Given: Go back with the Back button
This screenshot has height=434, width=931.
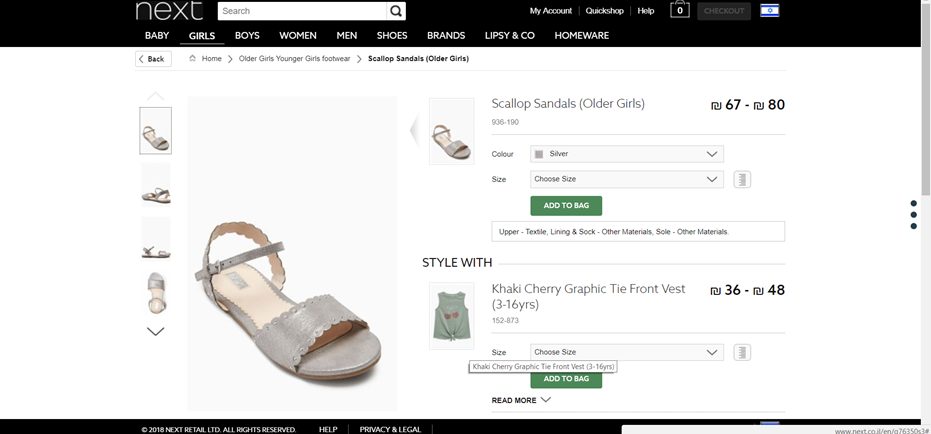Looking at the screenshot, I should [153, 59].
